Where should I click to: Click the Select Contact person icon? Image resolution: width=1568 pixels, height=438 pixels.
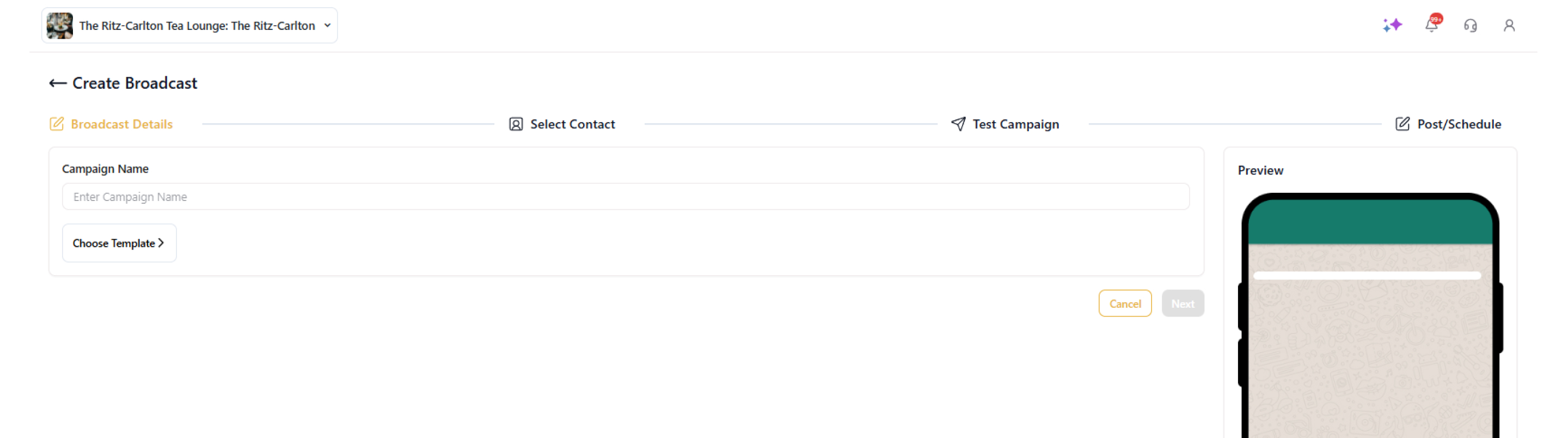pyautogui.click(x=516, y=124)
